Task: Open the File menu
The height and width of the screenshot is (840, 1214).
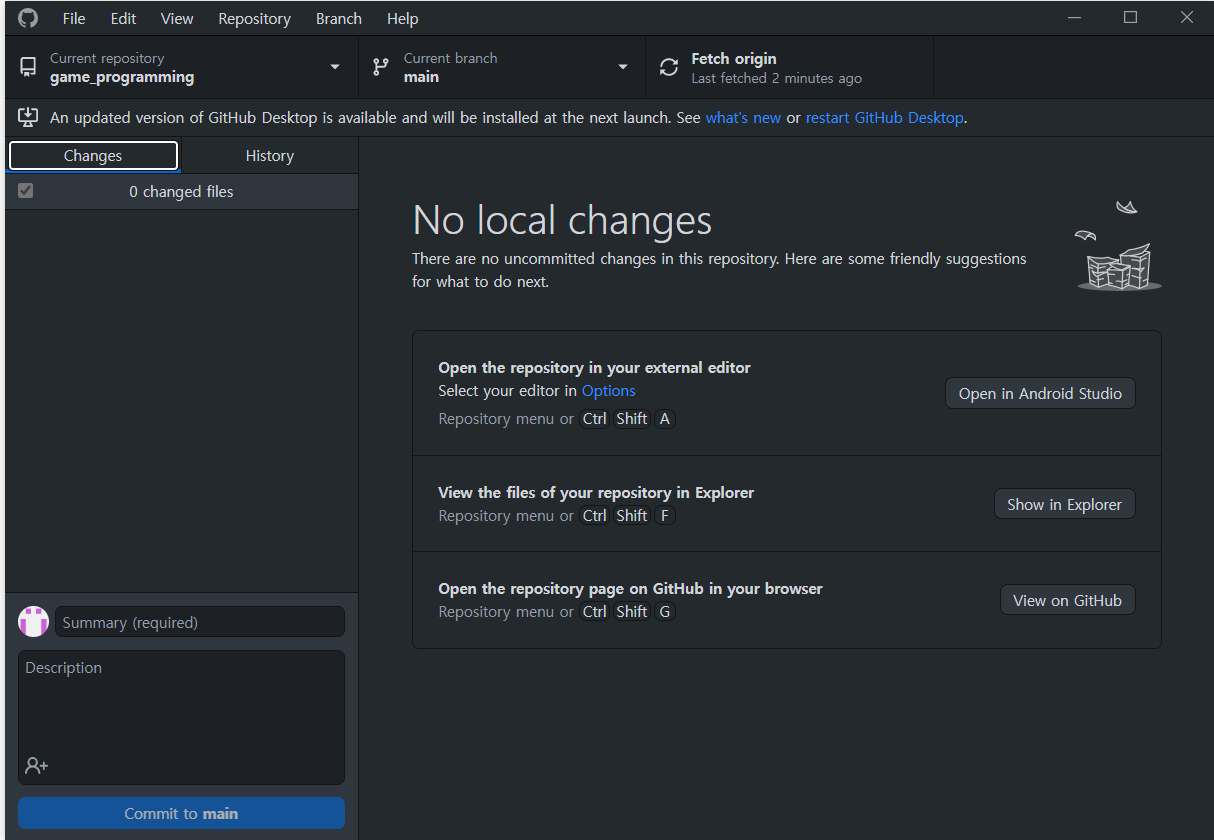Action: point(74,18)
